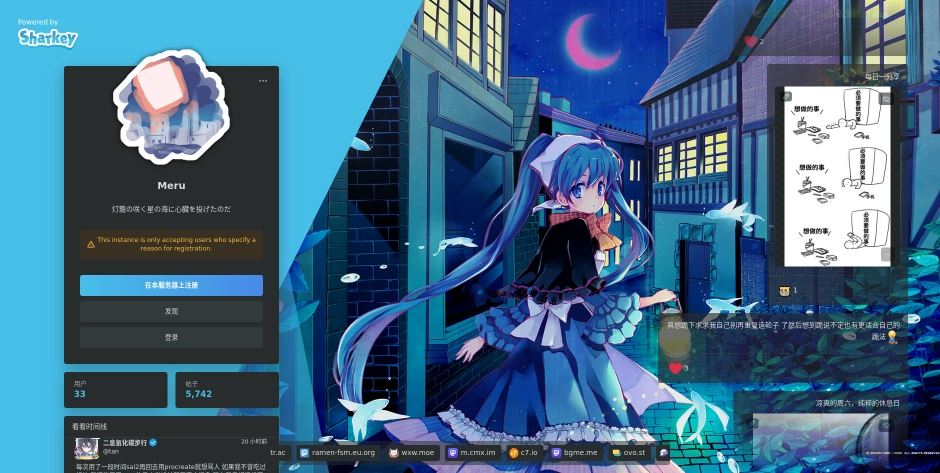Click the 帖子 5,742 stat card

coord(227,390)
